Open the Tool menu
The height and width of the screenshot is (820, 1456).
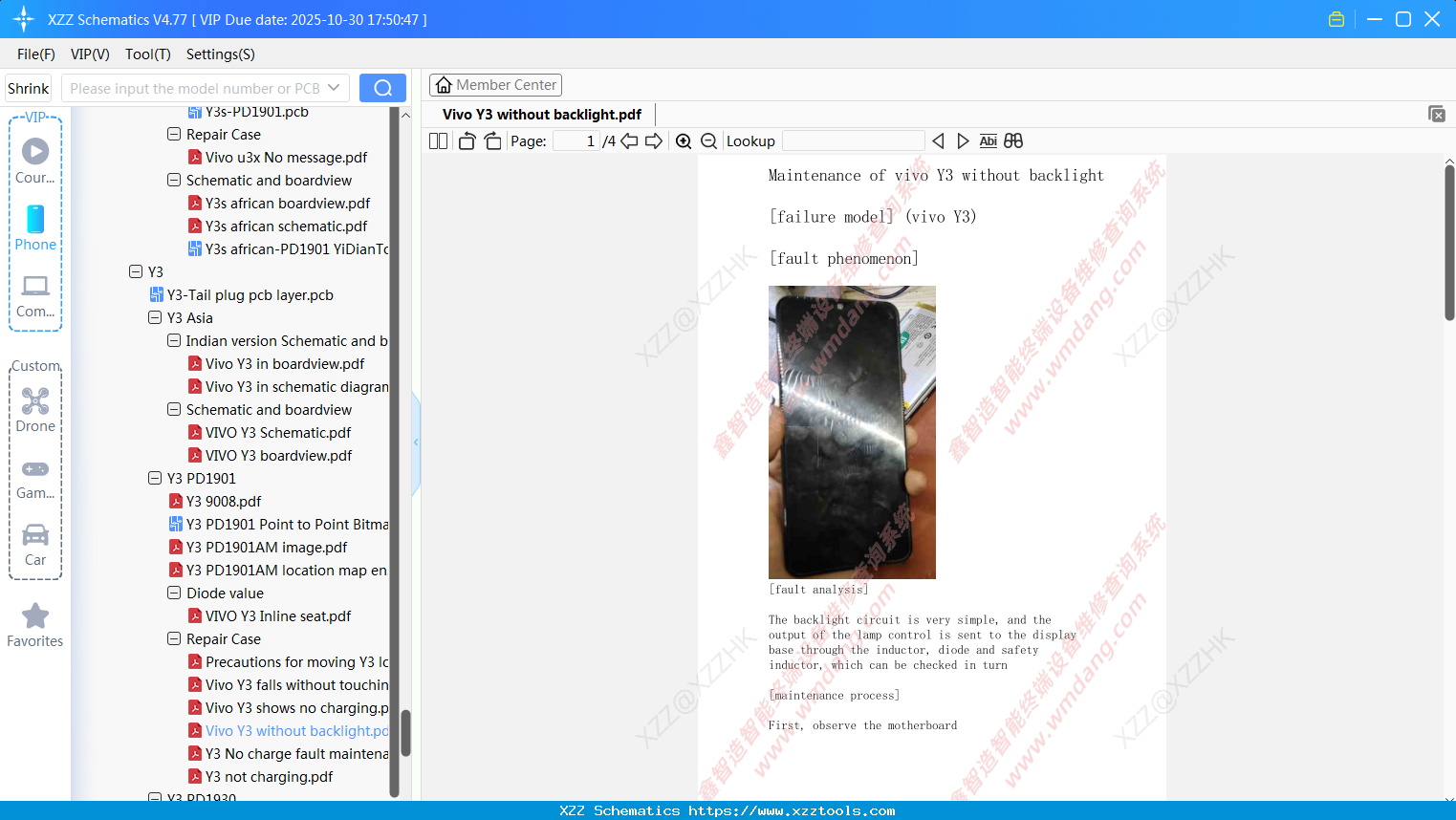pyautogui.click(x=148, y=54)
